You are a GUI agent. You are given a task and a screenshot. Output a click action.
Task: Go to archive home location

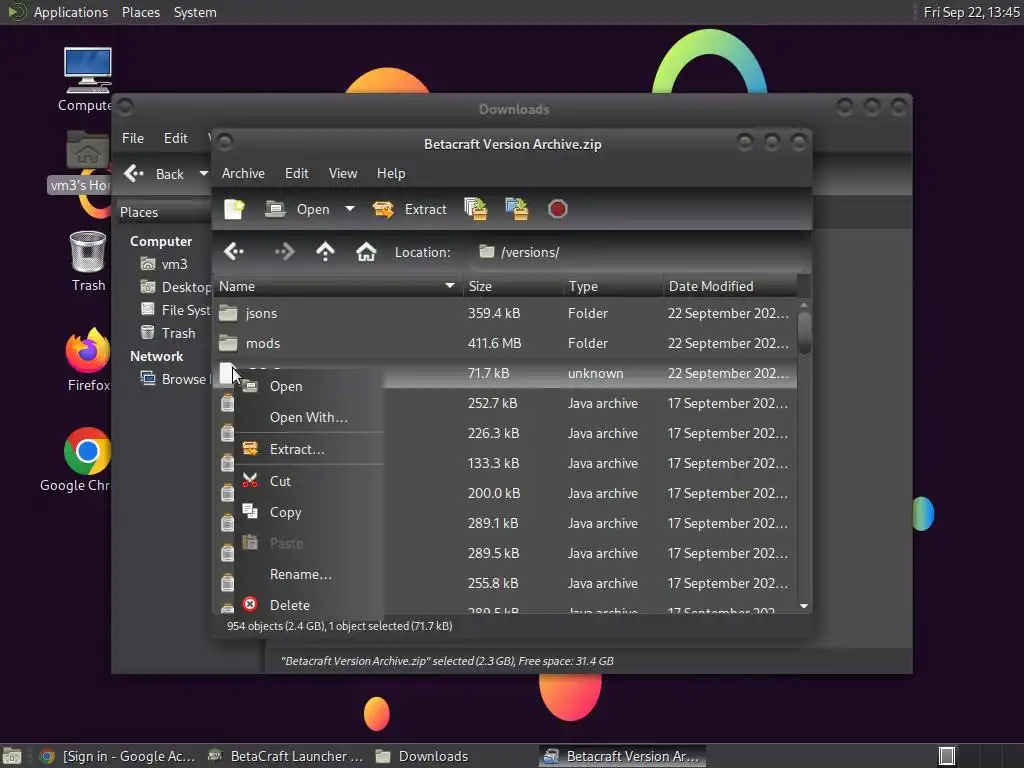pyautogui.click(x=366, y=251)
